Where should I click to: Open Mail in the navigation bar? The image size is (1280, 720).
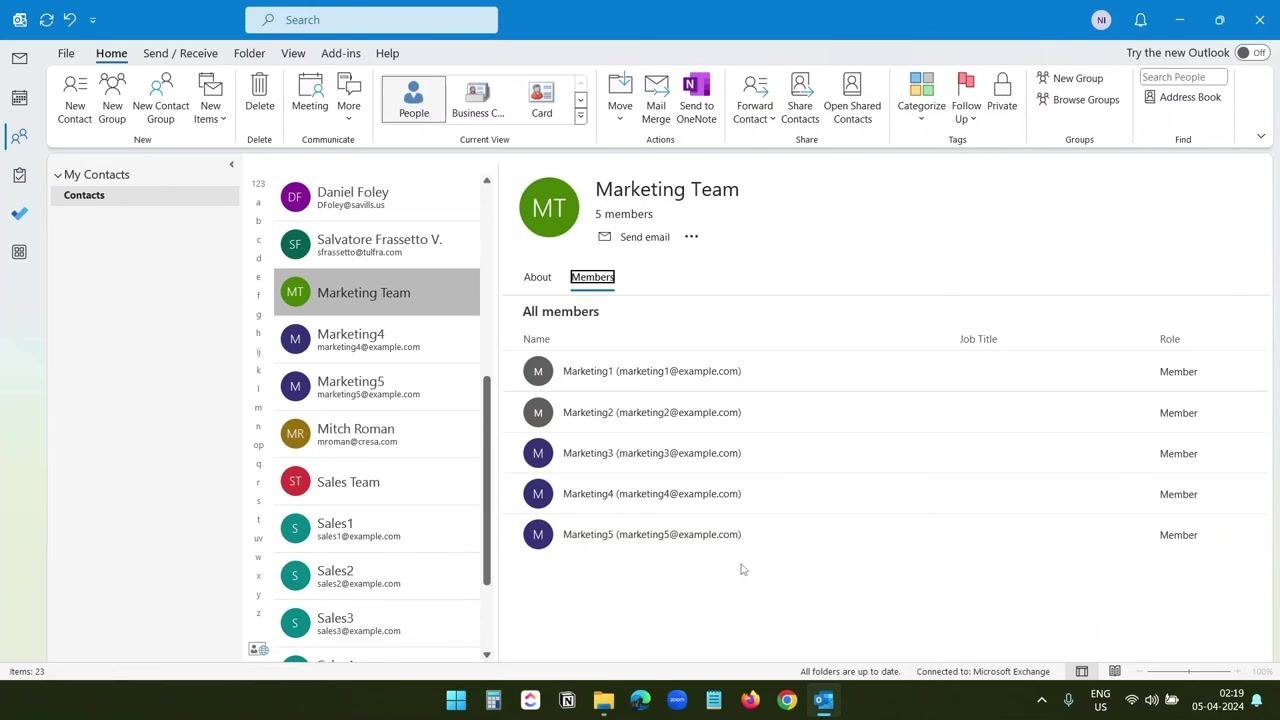[19, 59]
